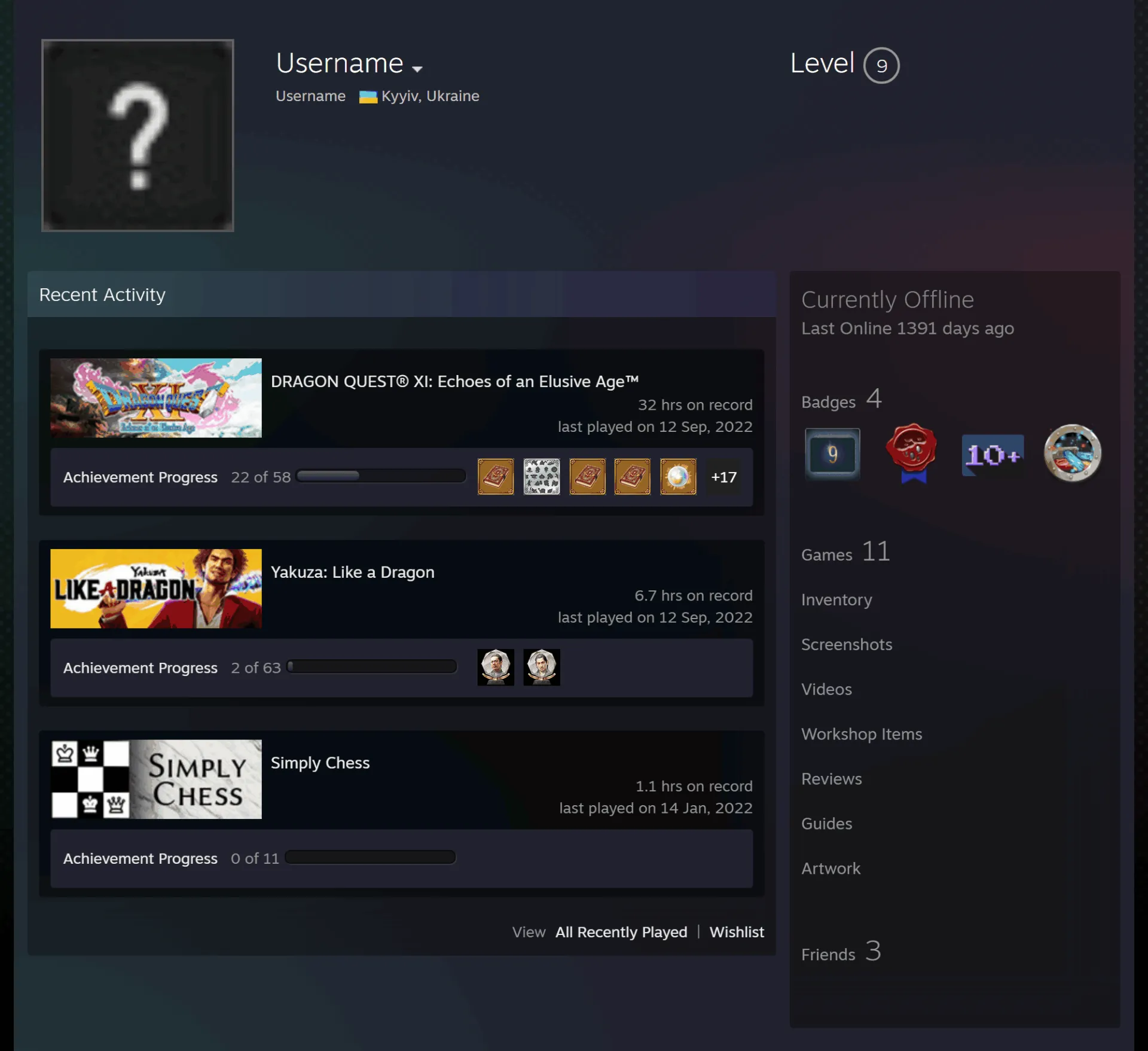Screen dimensions: 1148x1051
Task: Click the silver patterned Dragon Quest achievement
Action: 542,477
